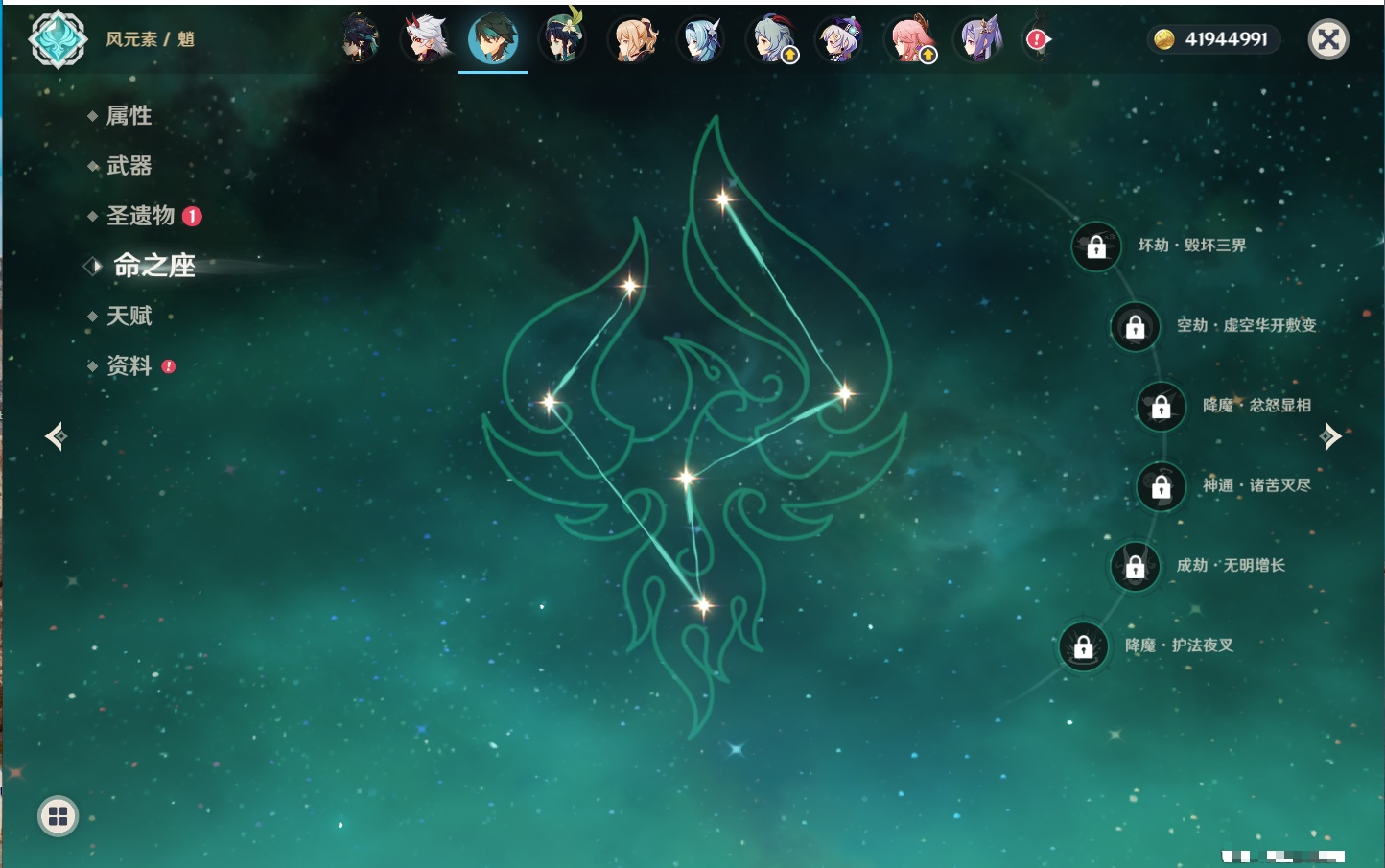This screenshot has width=1385, height=868.
Task: Click lock icon for 坏劫·毁坏三界
Action: tap(1096, 246)
